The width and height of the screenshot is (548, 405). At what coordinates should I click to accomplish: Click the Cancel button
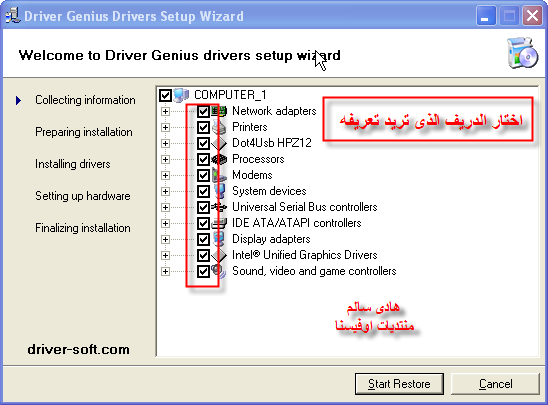click(495, 384)
